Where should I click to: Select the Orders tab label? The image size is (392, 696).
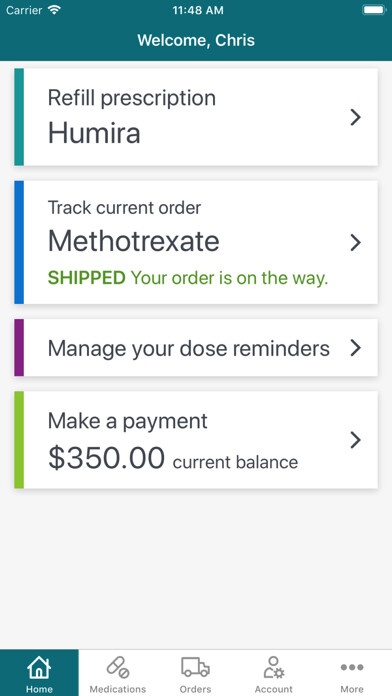coord(195,689)
